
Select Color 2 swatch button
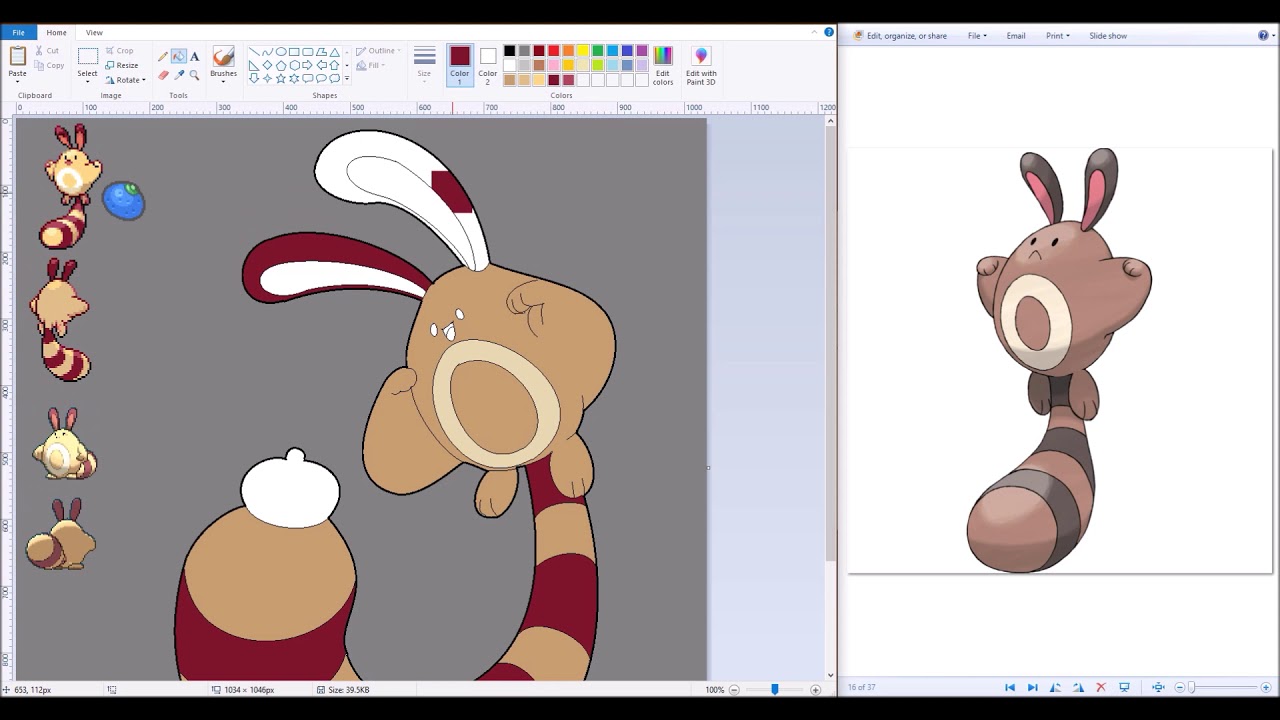[x=487, y=66]
